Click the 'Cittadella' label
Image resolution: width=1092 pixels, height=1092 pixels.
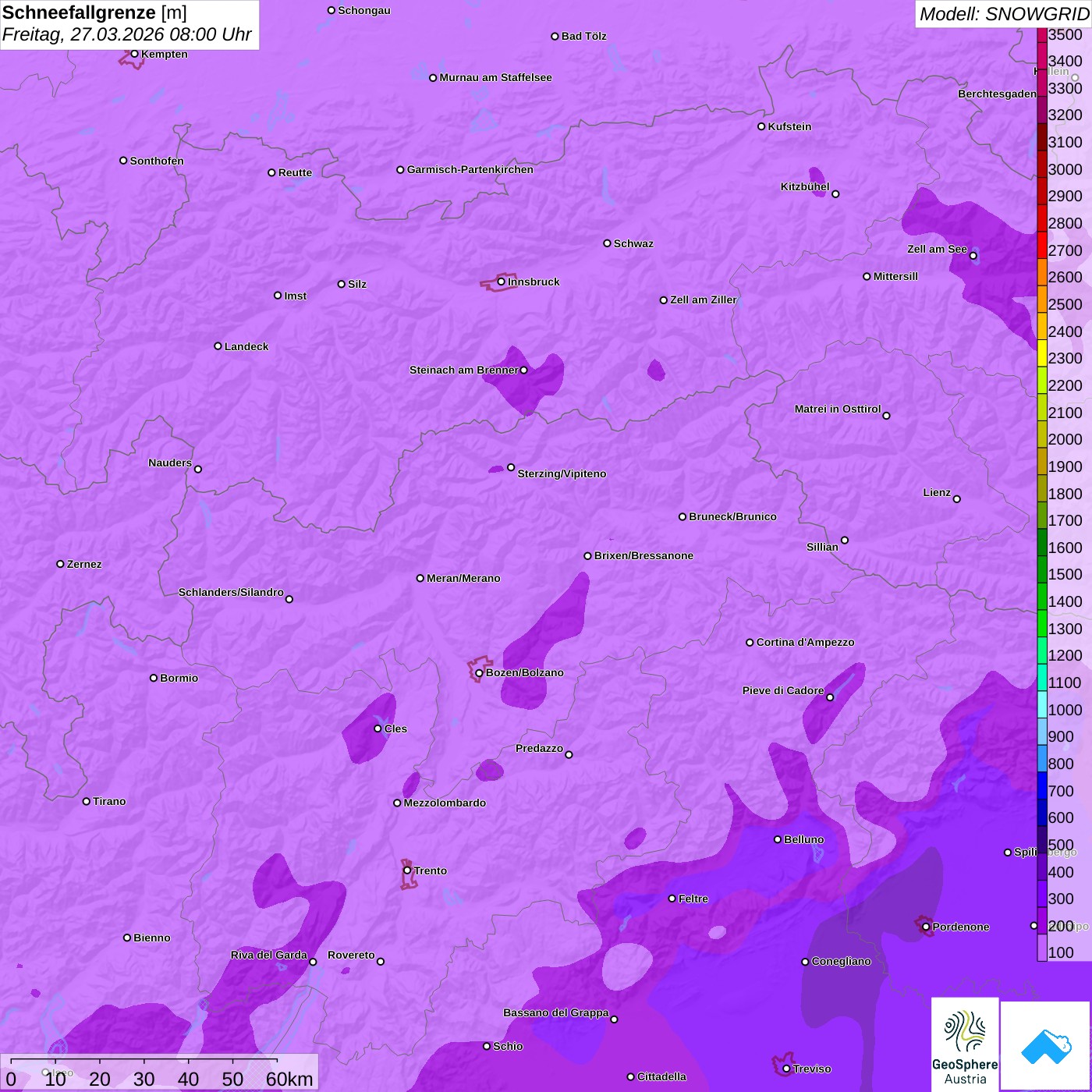(661, 1076)
